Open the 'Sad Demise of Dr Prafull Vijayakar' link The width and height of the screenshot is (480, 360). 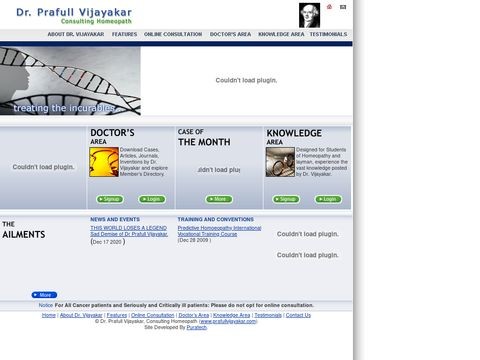pos(129,234)
